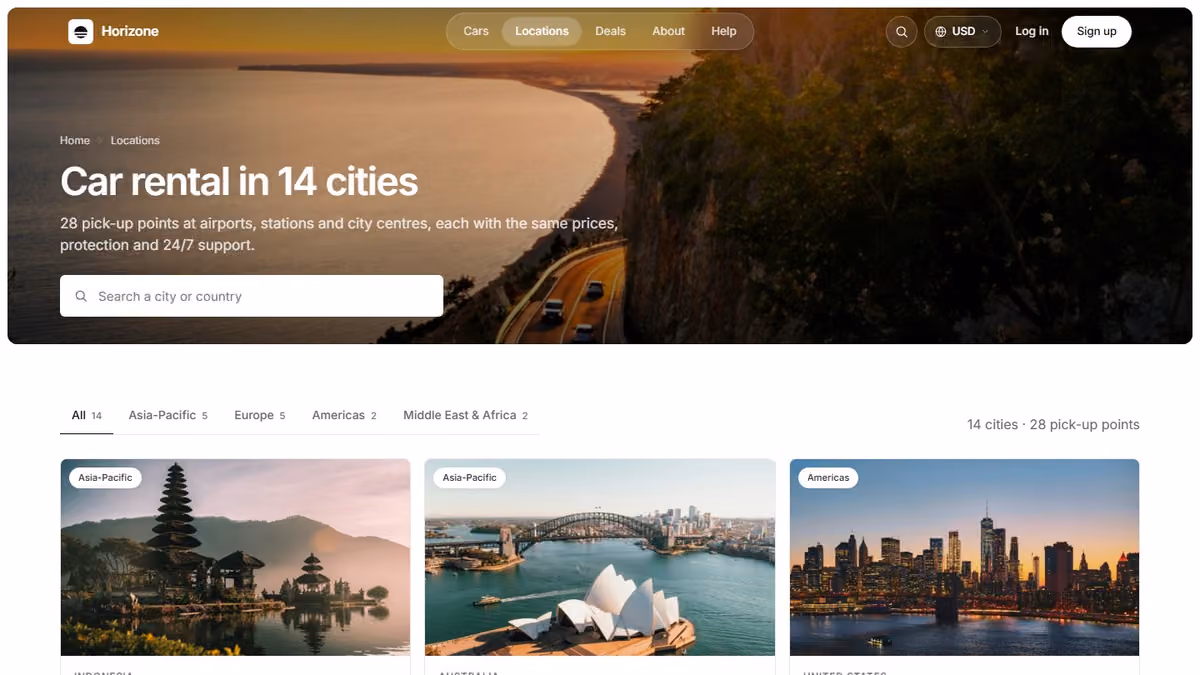Follow the Home breadcrumb link
The width and height of the screenshot is (1200, 675).
point(75,140)
